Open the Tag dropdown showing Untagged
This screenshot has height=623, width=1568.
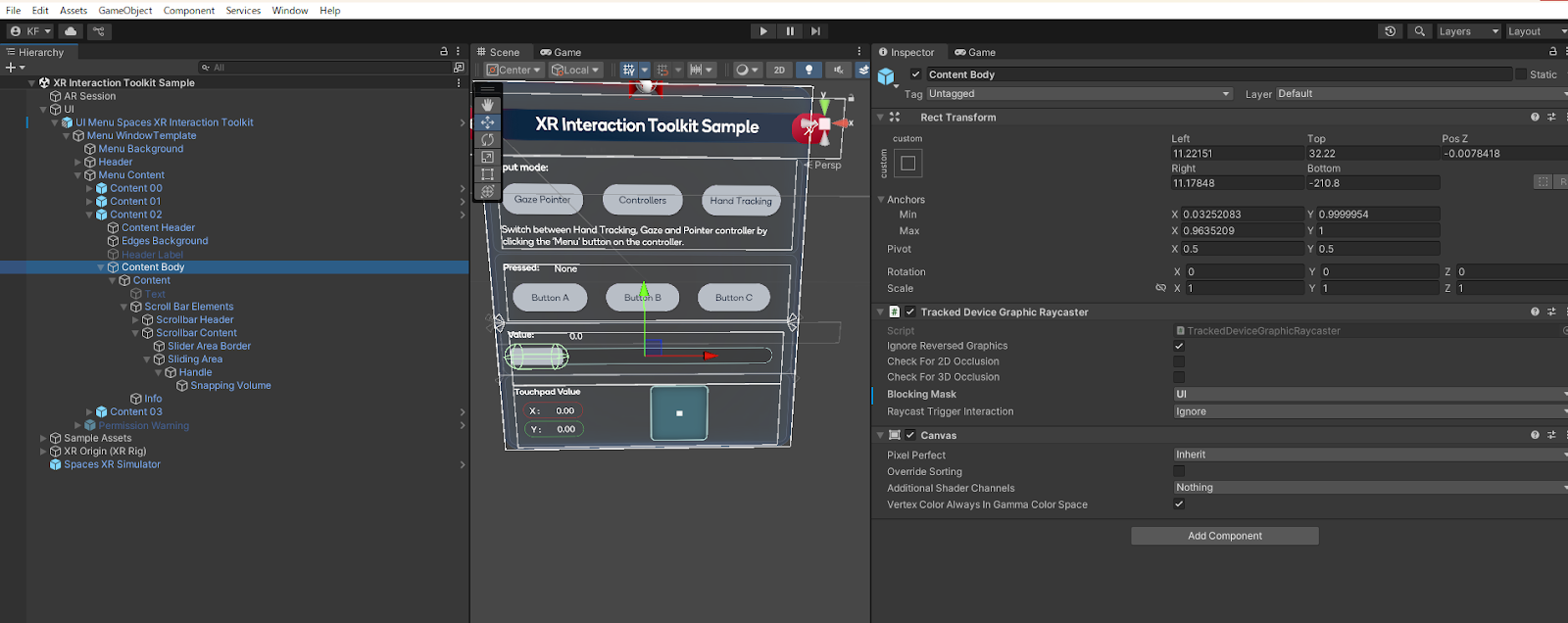pyautogui.click(x=1078, y=94)
